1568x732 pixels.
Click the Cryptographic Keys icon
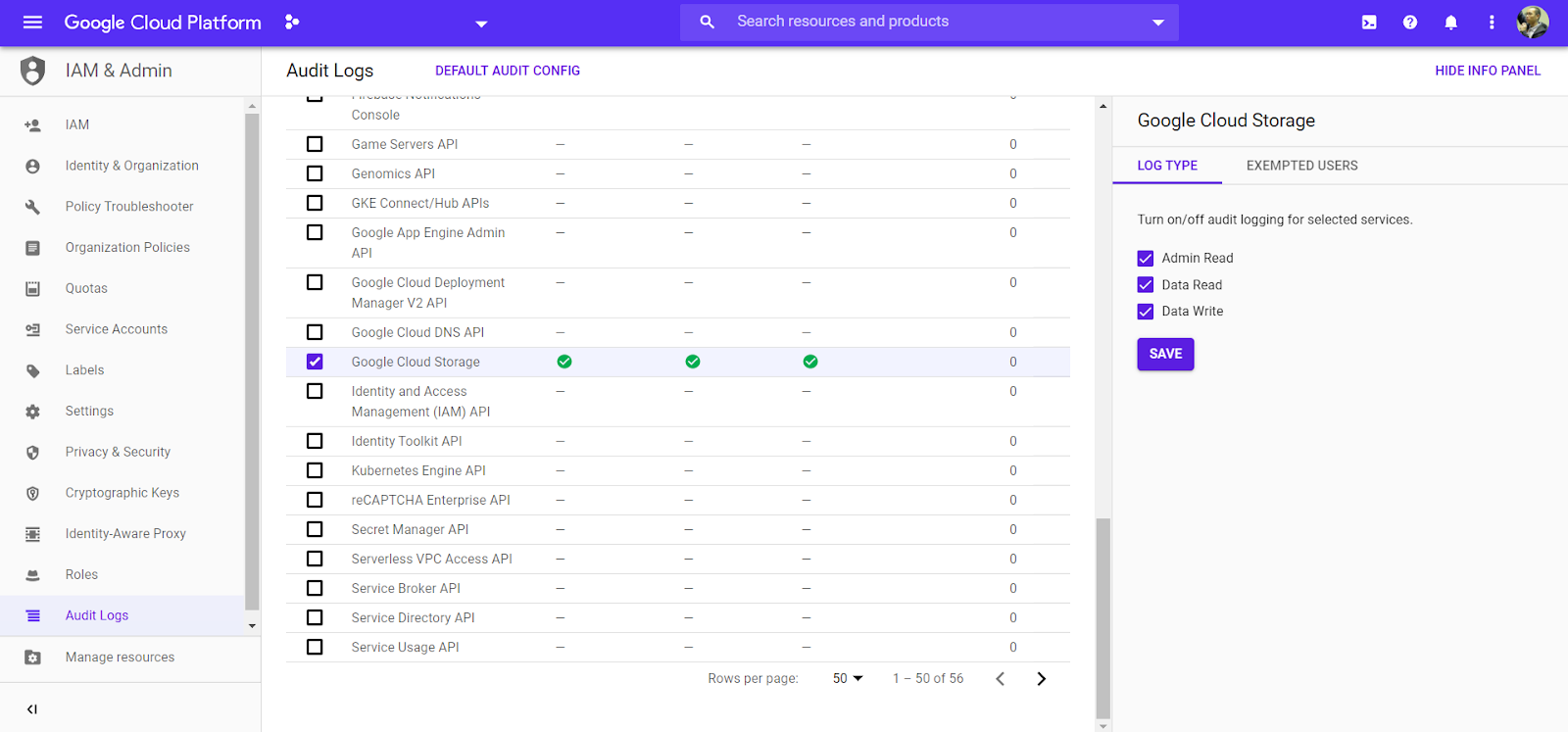[x=32, y=493]
